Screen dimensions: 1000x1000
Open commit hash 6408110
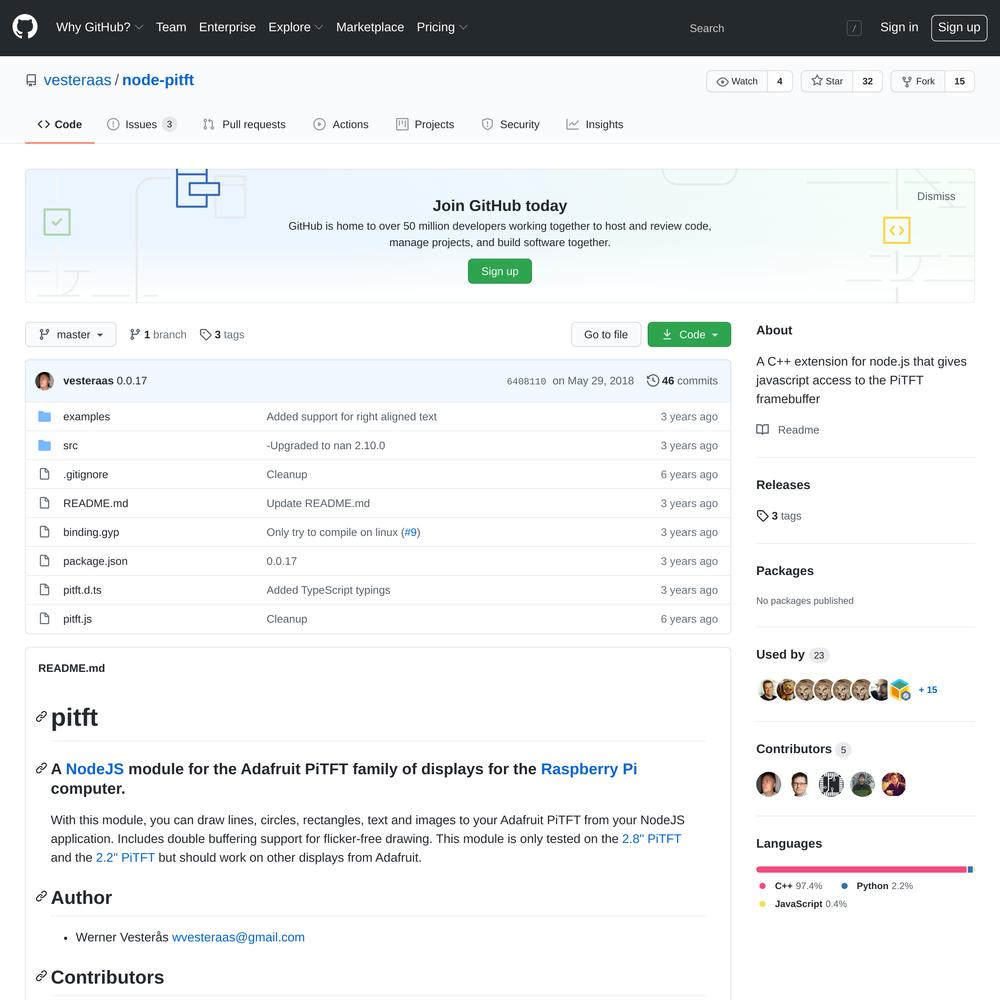click(526, 381)
